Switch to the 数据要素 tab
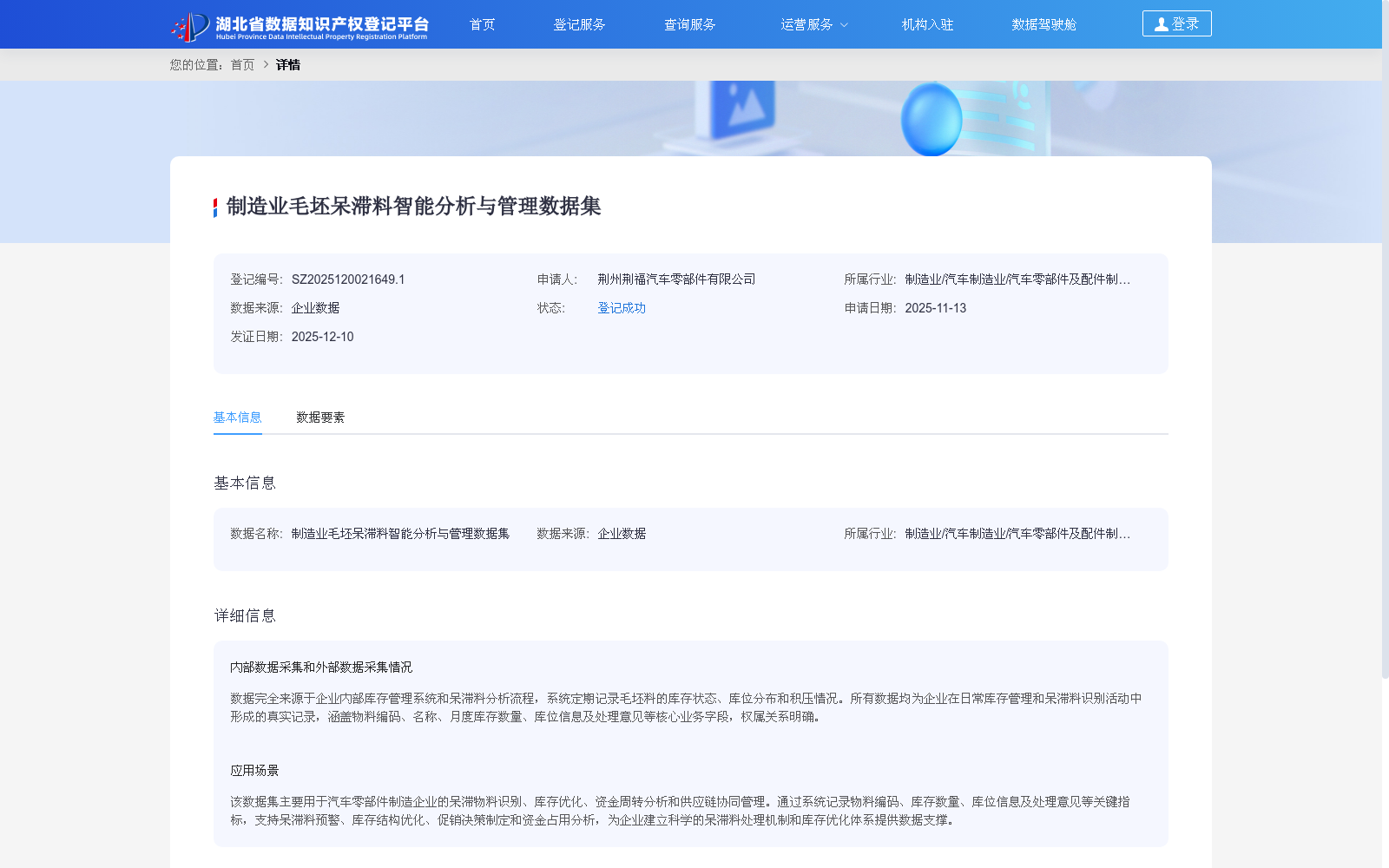The height and width of the screenshot is (868, 1389). coord(320,418)
